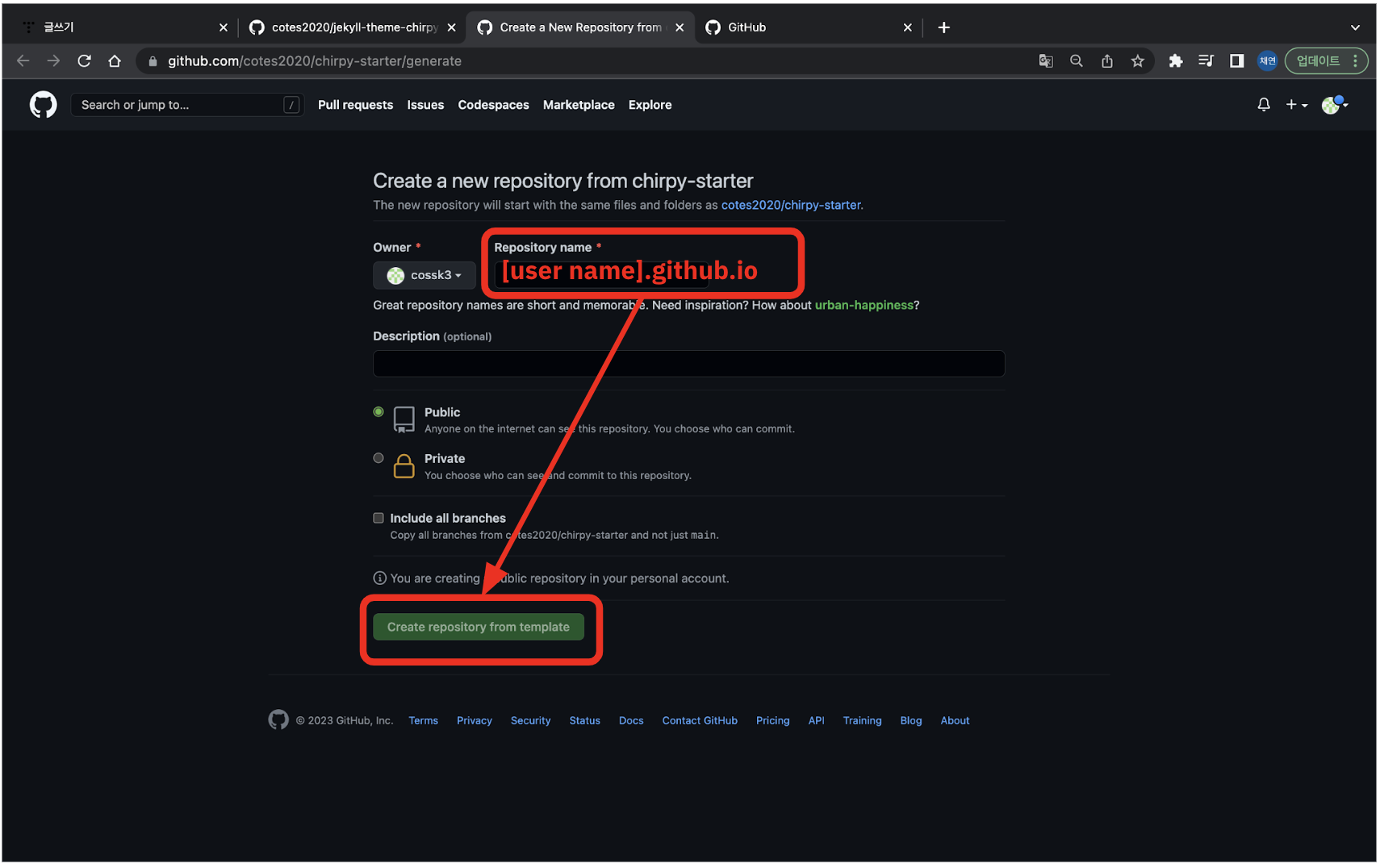Open a new tab with plus button
The width and height of the screenshot is (1380, 868).
[x=943, y=27]
